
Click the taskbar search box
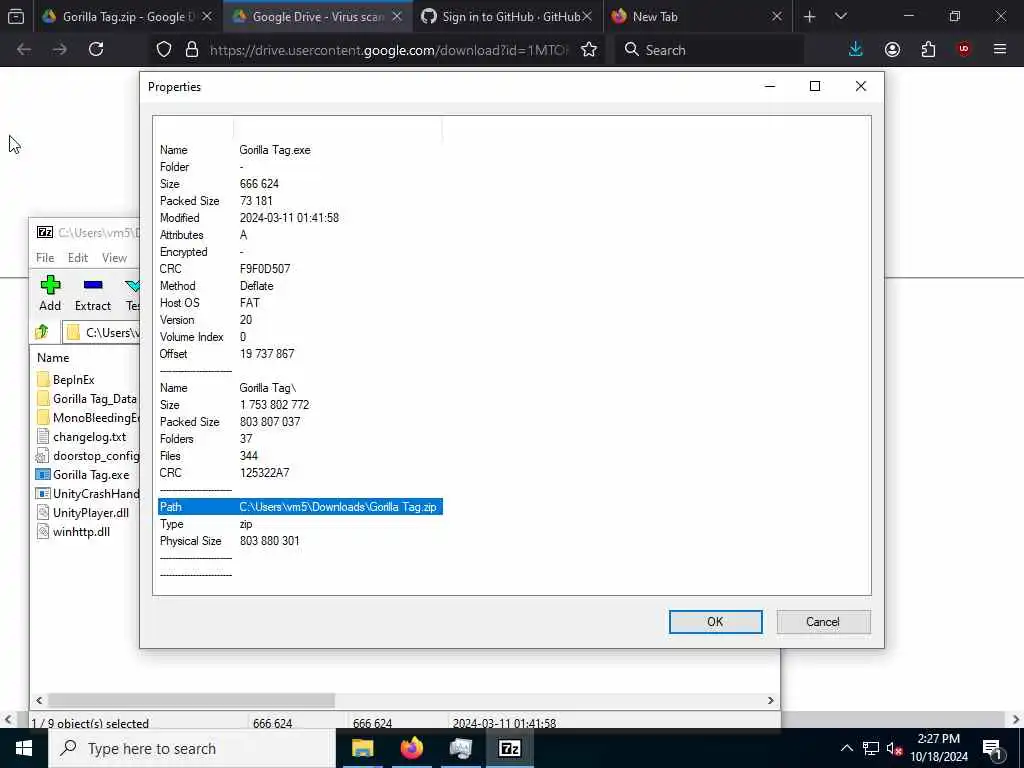192,748
